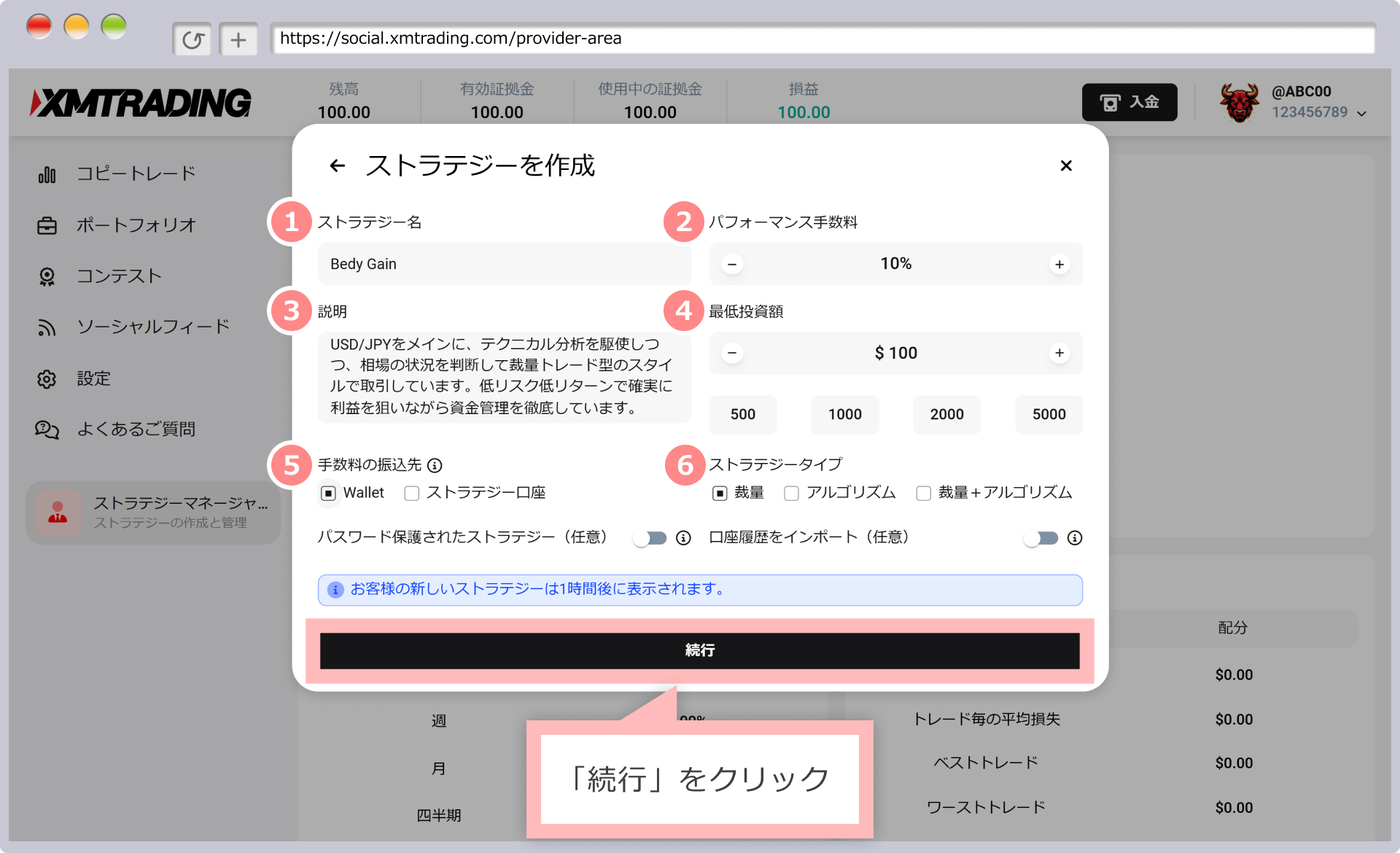Increase performance fee with plus button
The height and width of the screenshot is (853, 1400).
[x=1059, y=264]
